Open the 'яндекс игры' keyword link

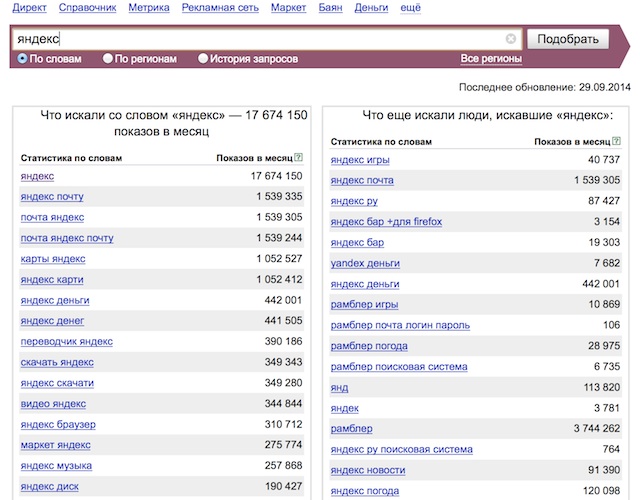(360, 160)
